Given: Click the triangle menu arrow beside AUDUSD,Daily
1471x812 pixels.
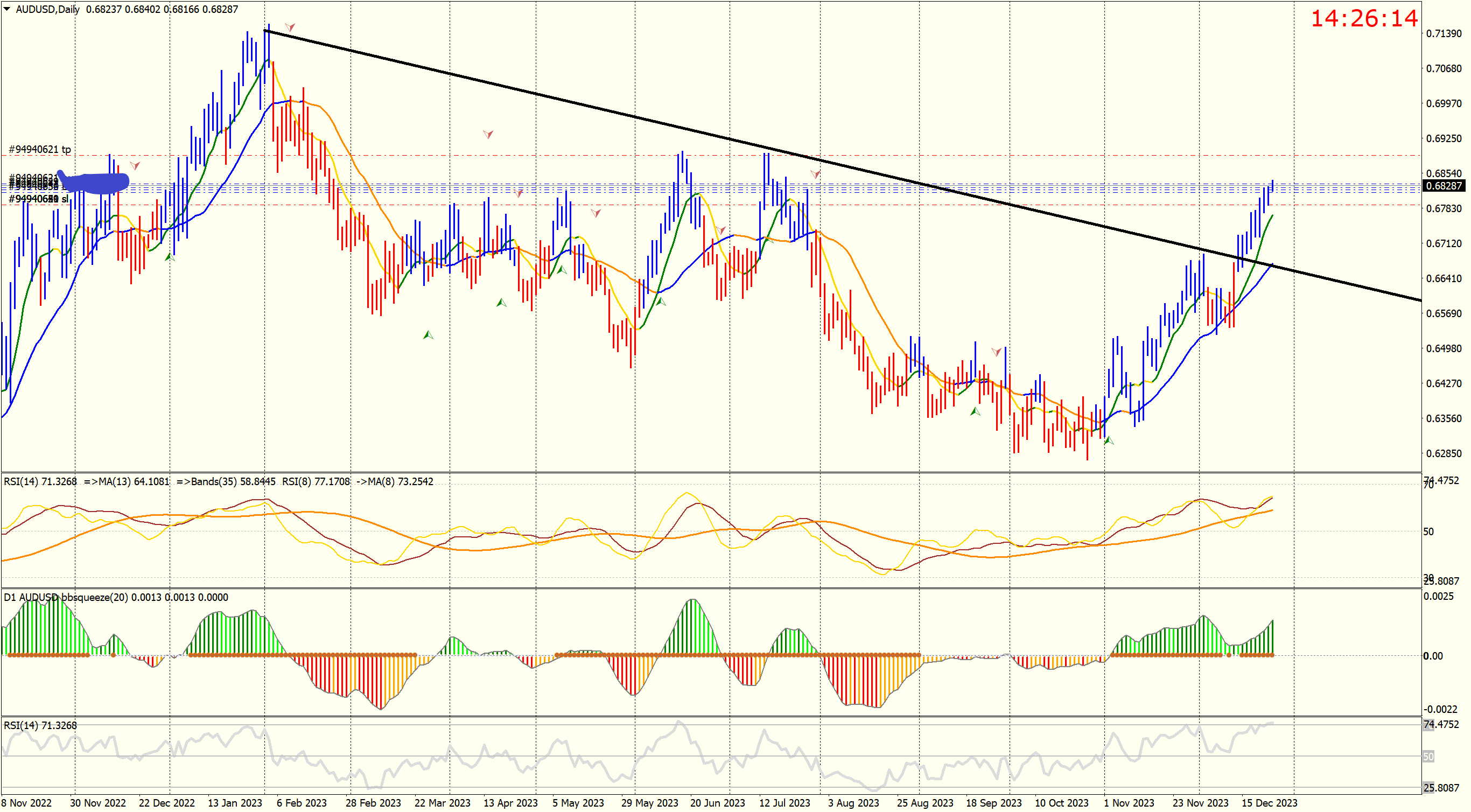Looking at the screenshot, I should pyautogui.click(x=7, y=9).
